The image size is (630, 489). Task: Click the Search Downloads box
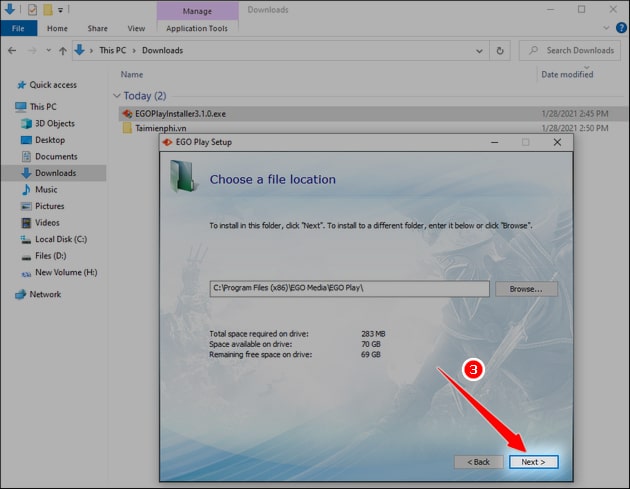tap(569, 51)
